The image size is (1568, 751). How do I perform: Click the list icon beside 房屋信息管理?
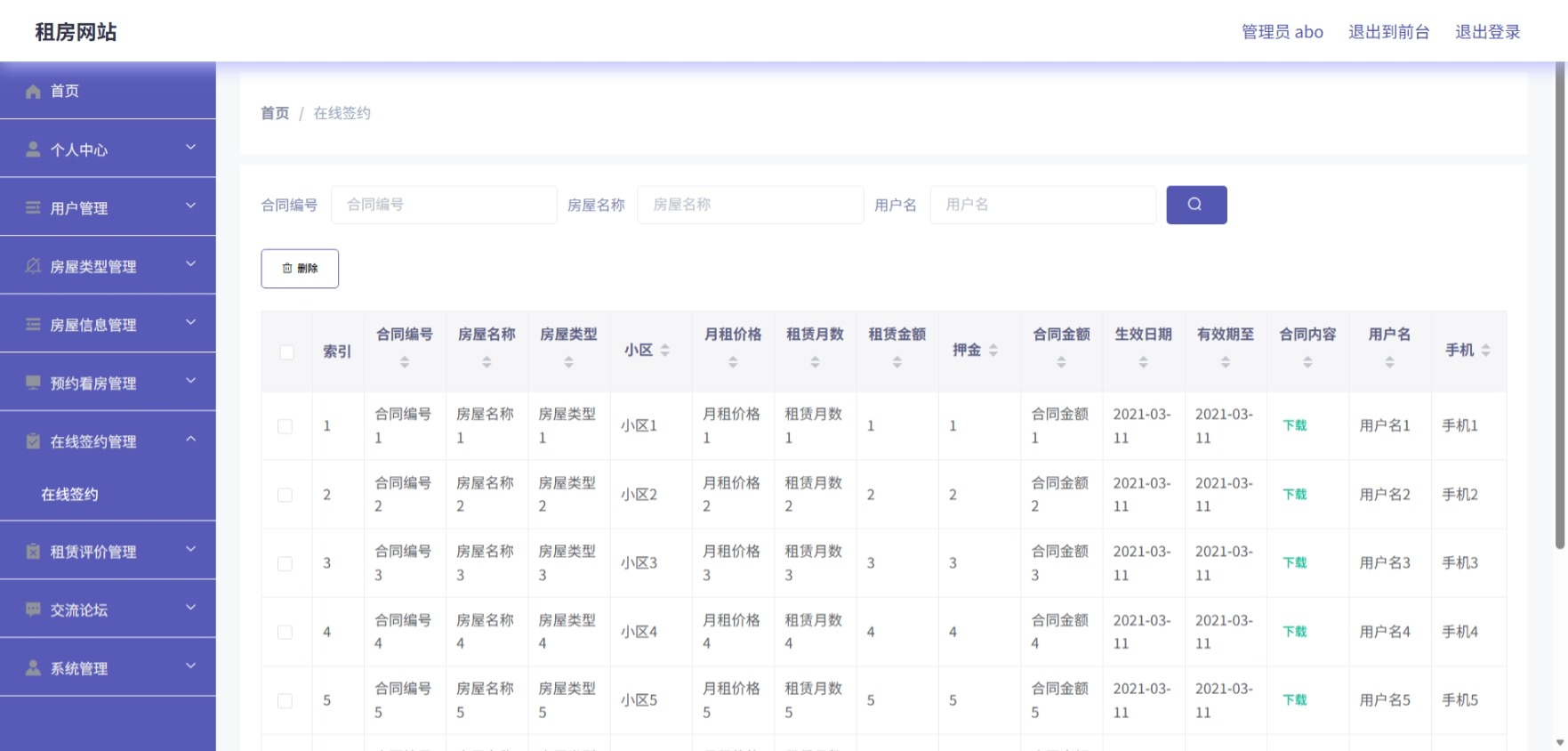[33, 325]
